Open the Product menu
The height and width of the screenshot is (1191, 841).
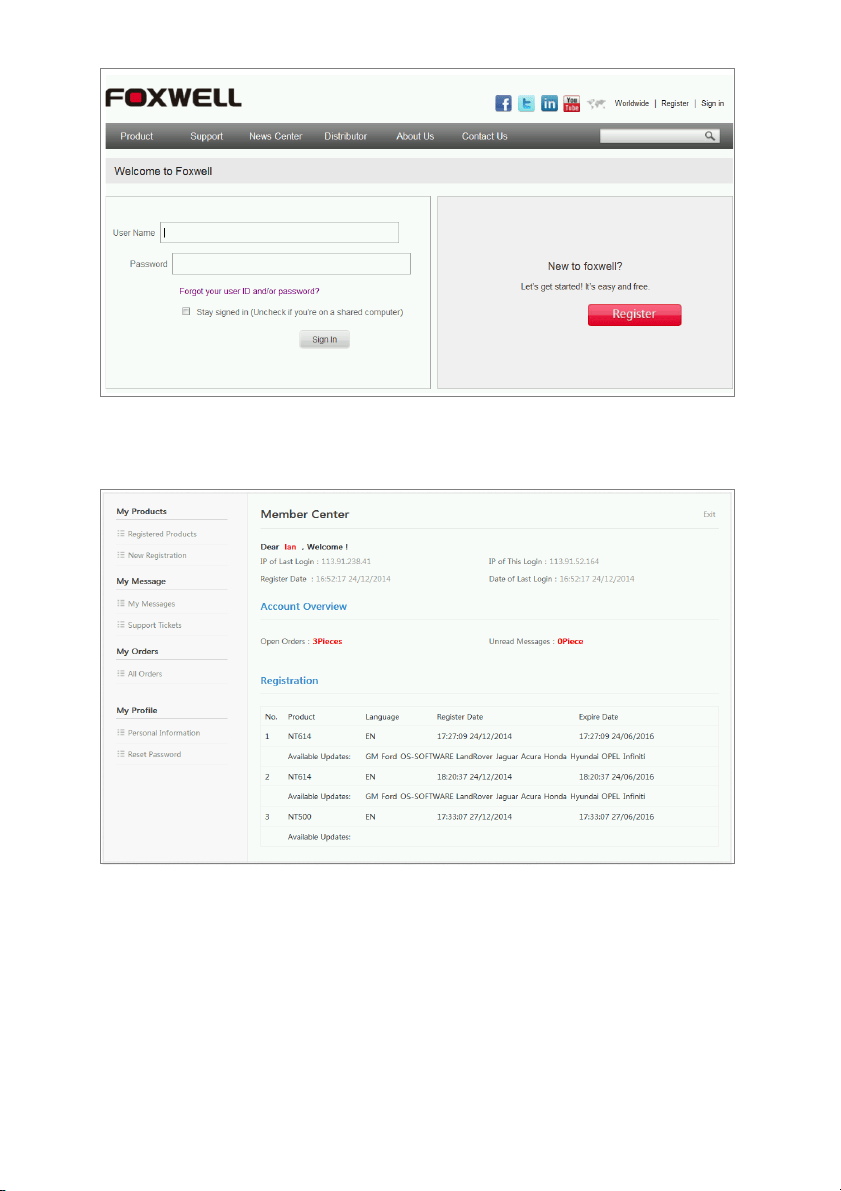[x=137, y=136]
